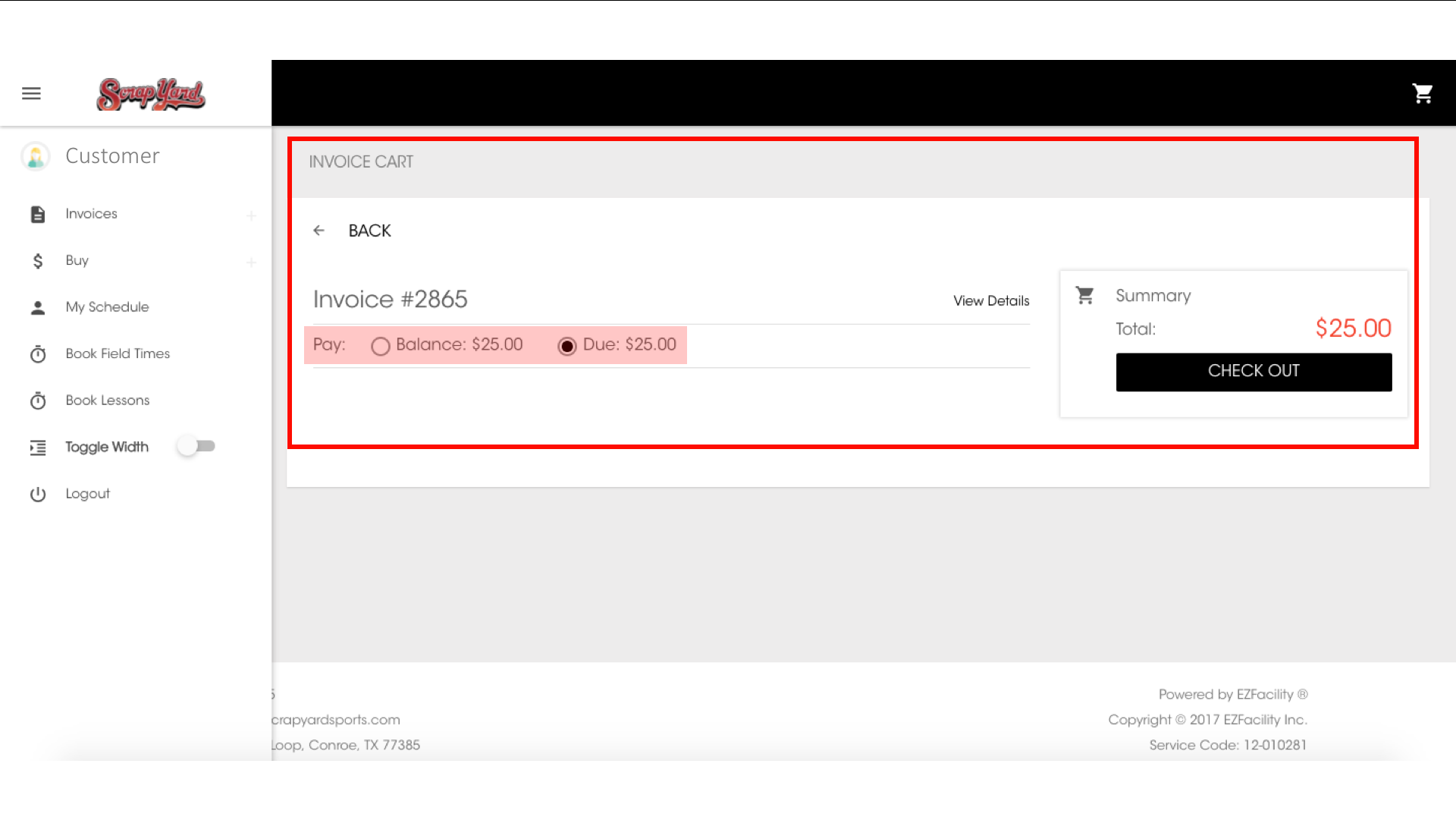Click the Toggle Width indent icon
This screenshot has height=820, width=1456.
[x=38, y=448]
